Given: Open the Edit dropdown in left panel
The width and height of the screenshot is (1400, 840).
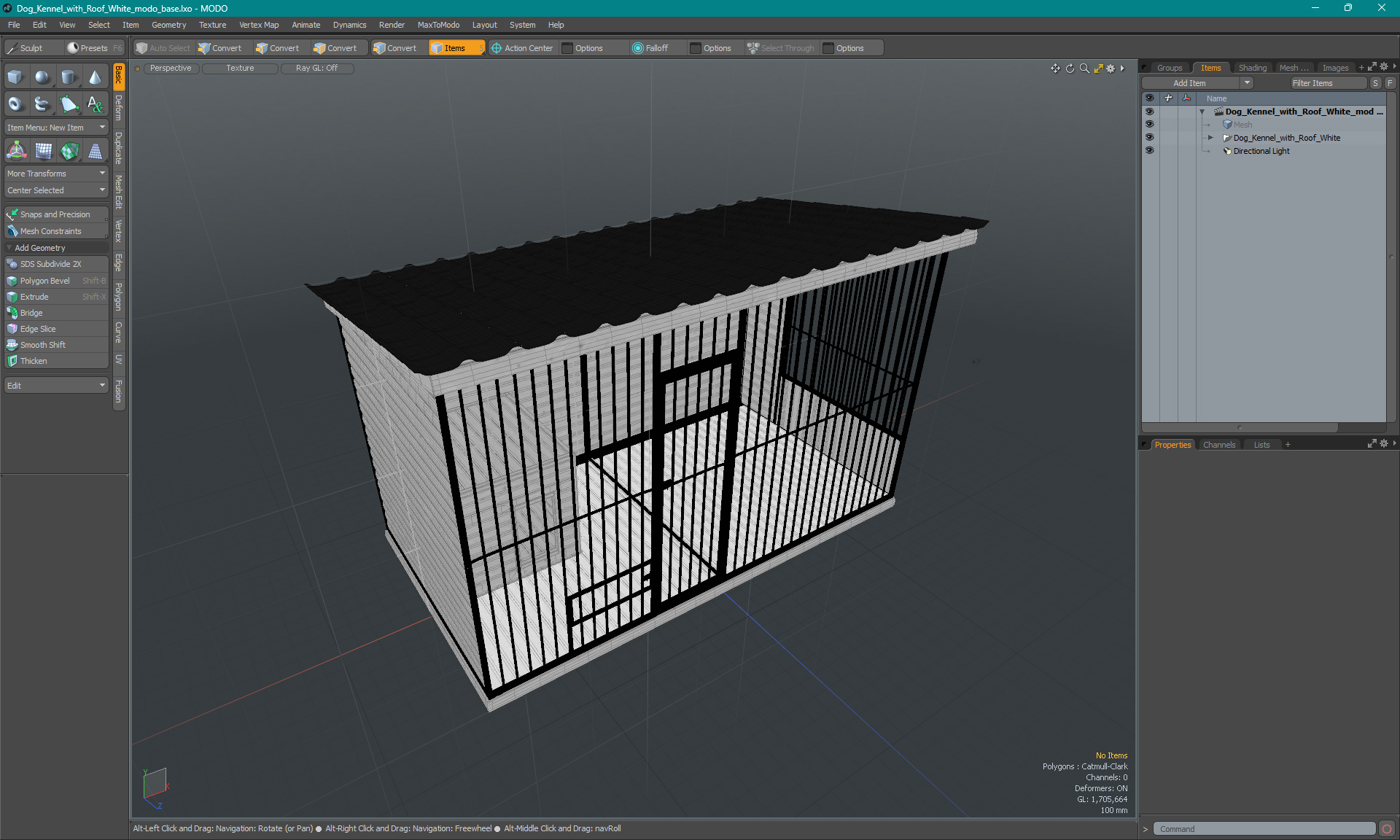Looking at the screenshot, I should [56, 386].
